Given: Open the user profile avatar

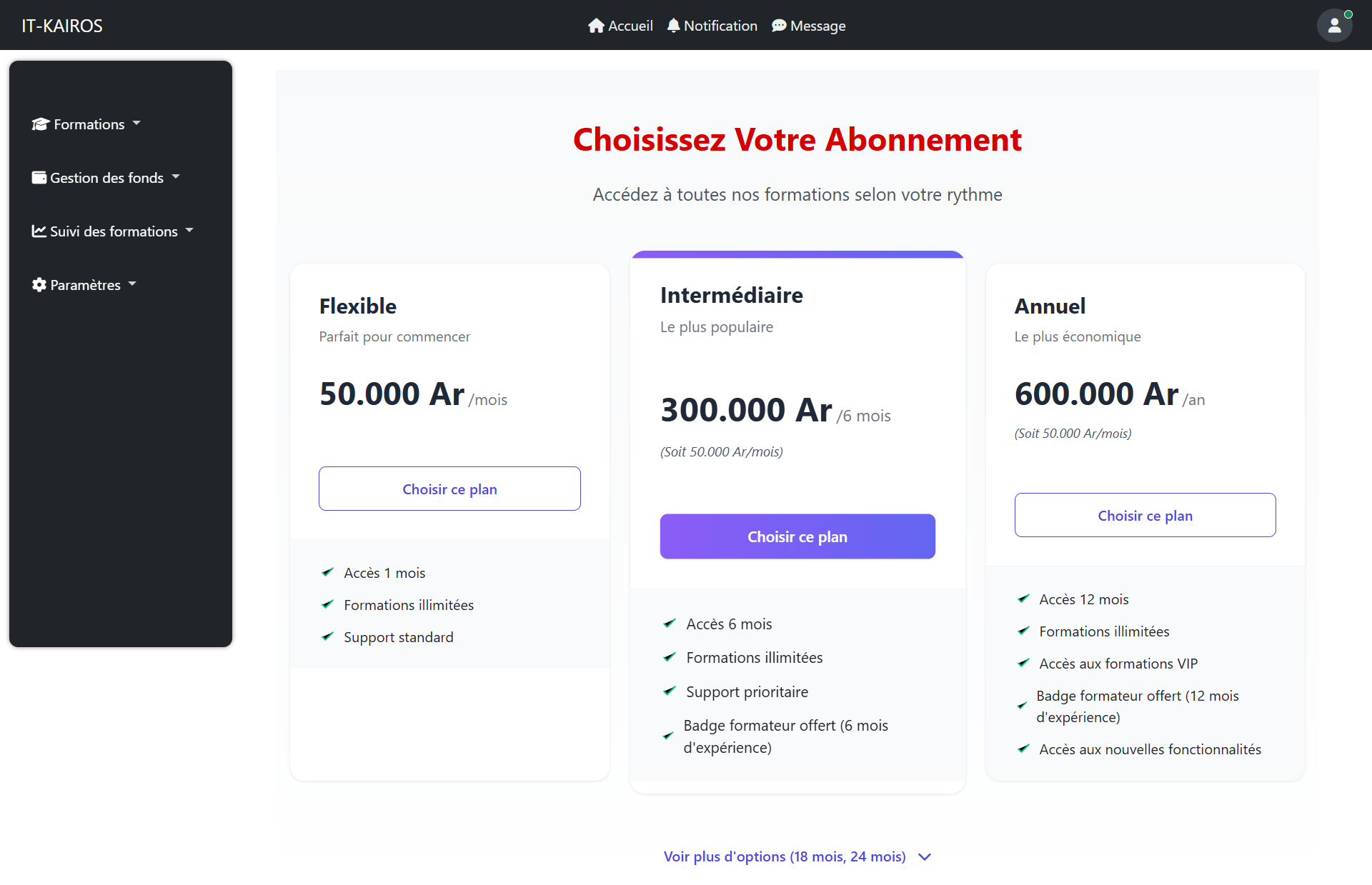Looking at the screenshot, I should pyautogui.click(x=1334, y=26).
